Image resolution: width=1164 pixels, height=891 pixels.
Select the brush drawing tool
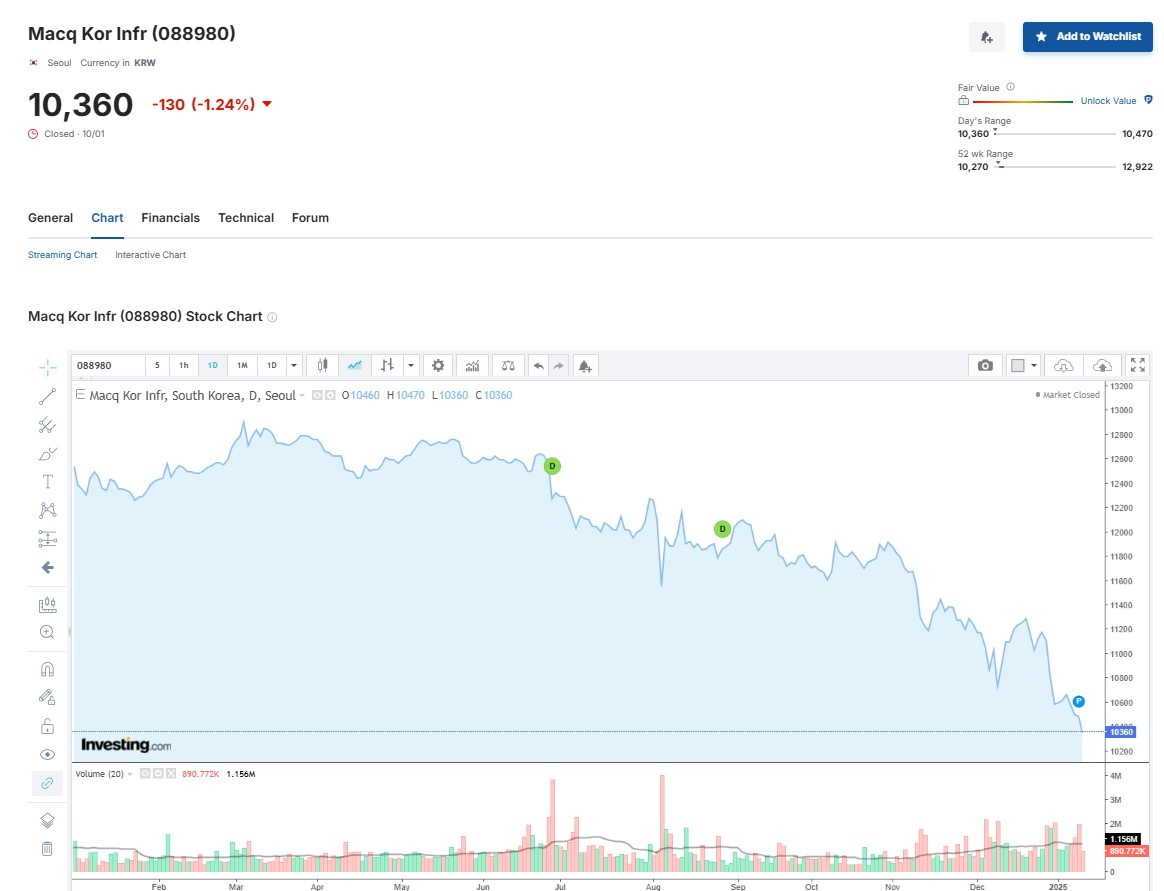click(x=48, y=453)
